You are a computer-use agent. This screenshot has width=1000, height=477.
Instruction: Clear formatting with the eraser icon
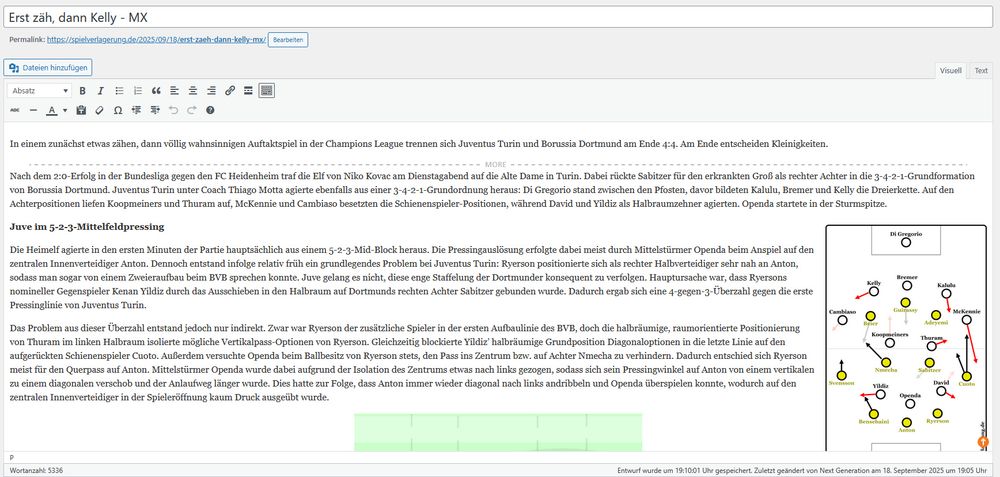[x=99, y=110]
